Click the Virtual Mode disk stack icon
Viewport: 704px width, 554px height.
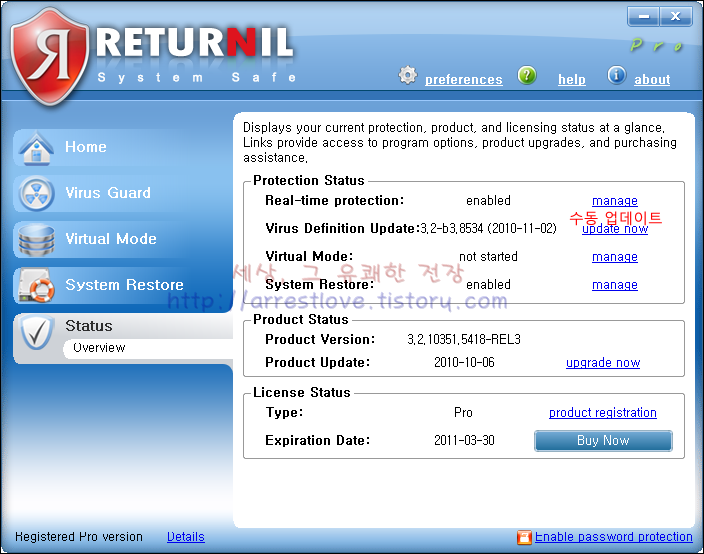click(36, 239)
